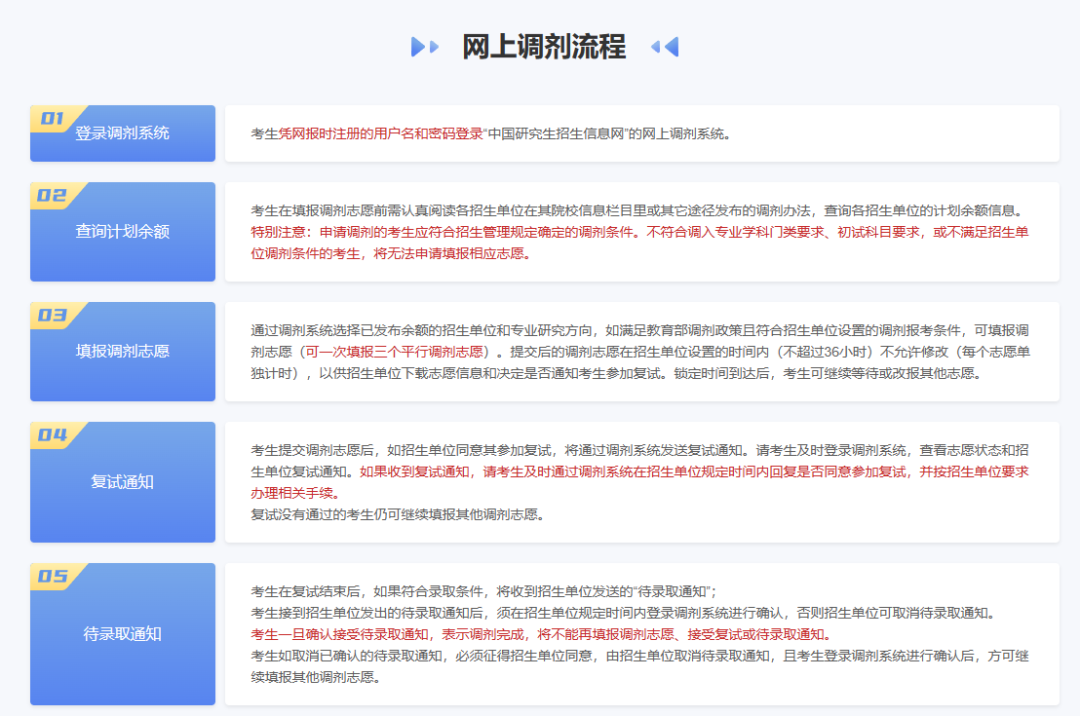
Task: Open the 填报调剂志愿 step
Action: [x=122, y=352]
